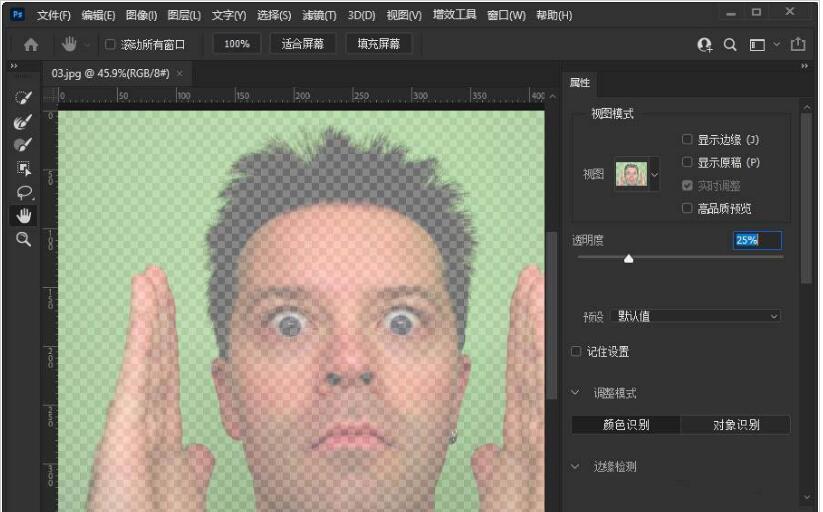Click the 适合屏幕 button
Image resolution: width=823 pixels, height=512 pixels.
303,44
